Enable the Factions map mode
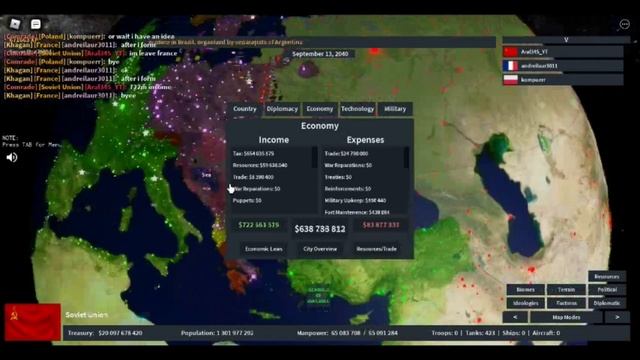This screenshot has width=640, height=360. click(x=566, y=303)
